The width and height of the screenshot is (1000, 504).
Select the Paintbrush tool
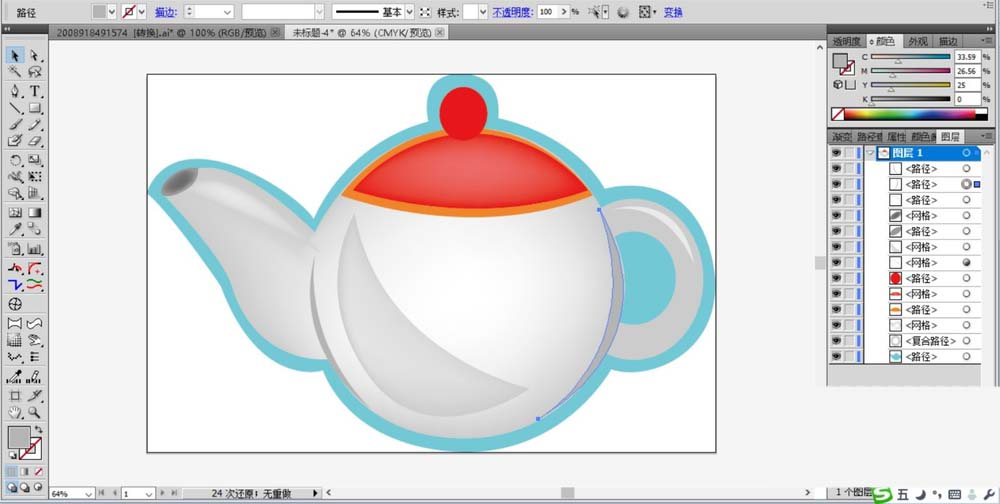(x=15, y=124)
